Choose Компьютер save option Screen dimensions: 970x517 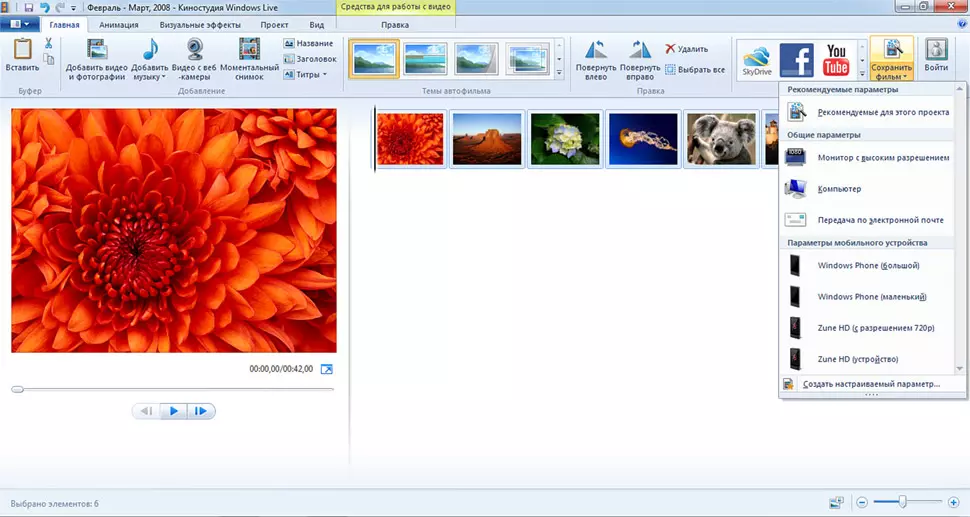point(839,189)
